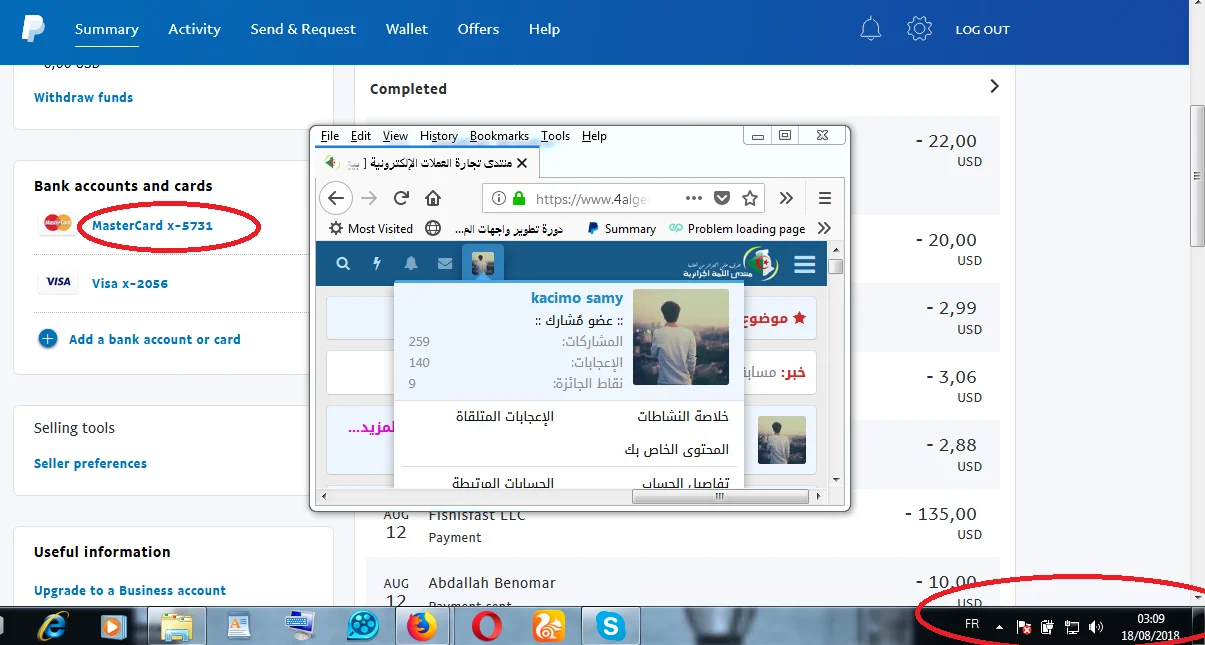The image size is (1205, 645).
Task: Click the forum search magnifier icon
Action: click(343, 264)
